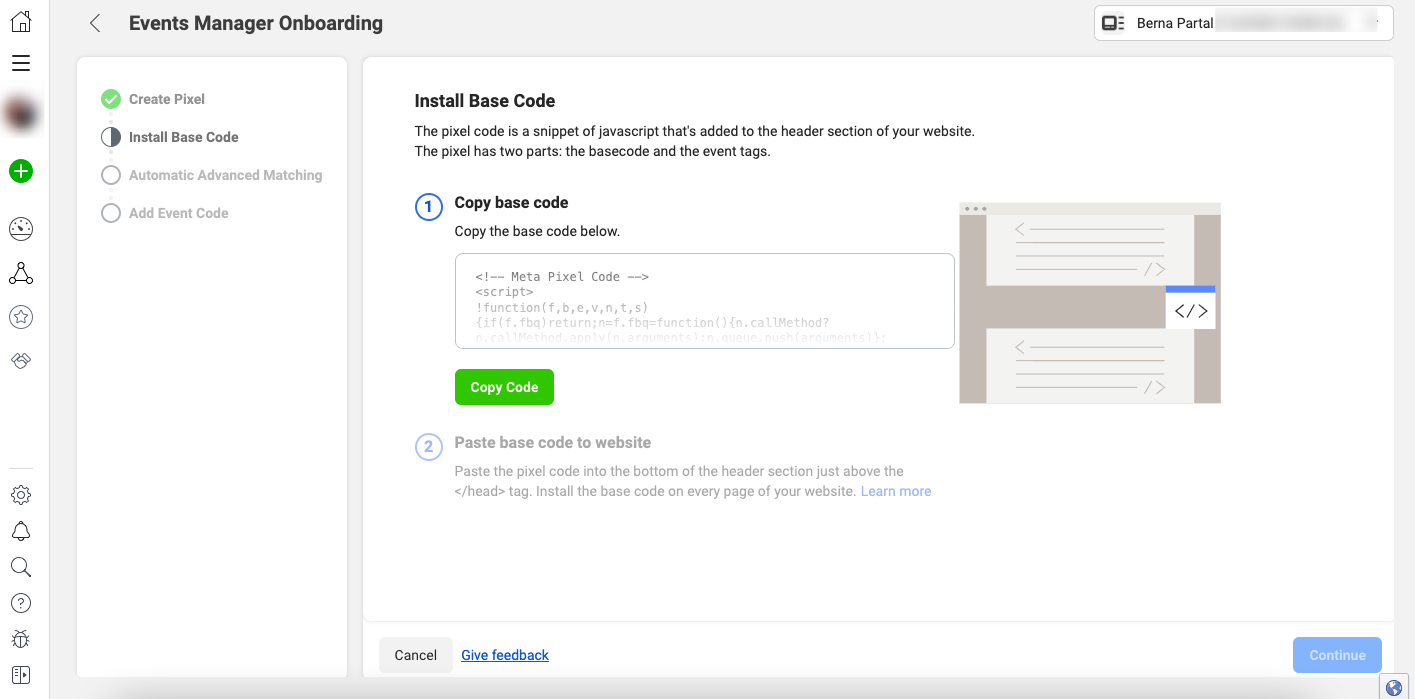Open the search magnifier icon

point(20,566)
